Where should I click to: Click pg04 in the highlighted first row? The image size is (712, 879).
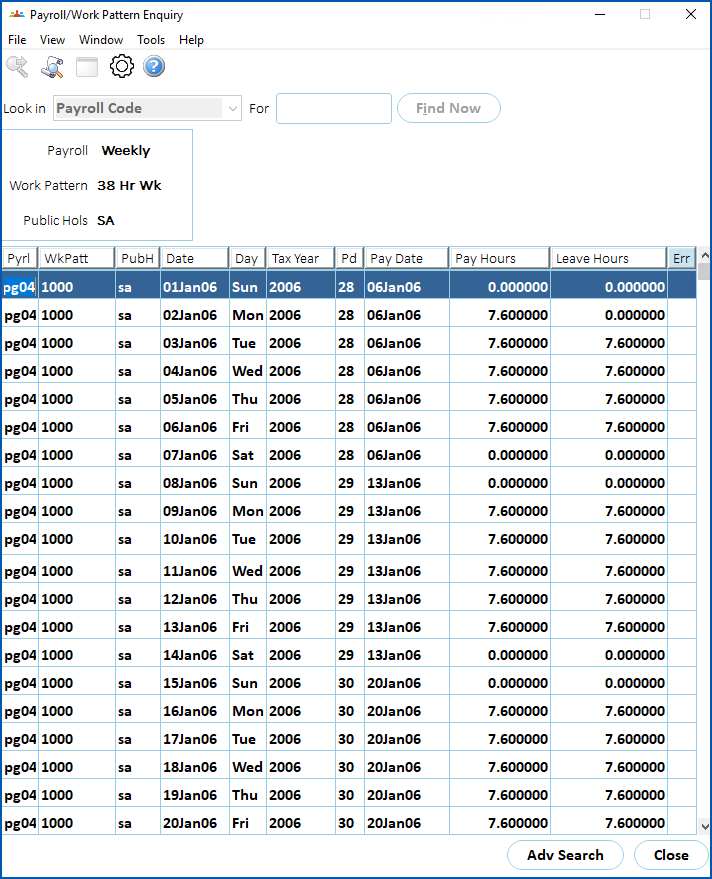pyautogui.click(x=20, y=287)
